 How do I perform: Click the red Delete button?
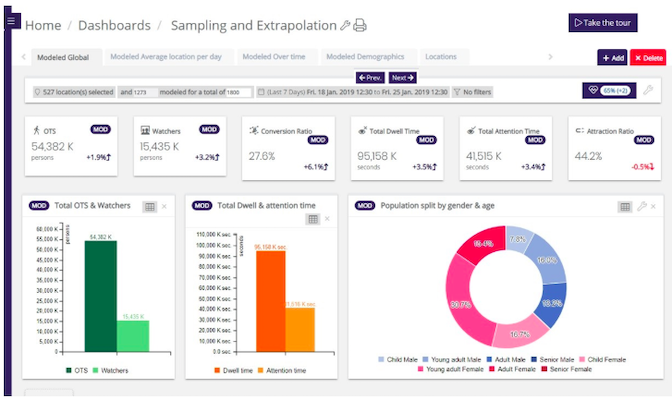click(648, 58)
